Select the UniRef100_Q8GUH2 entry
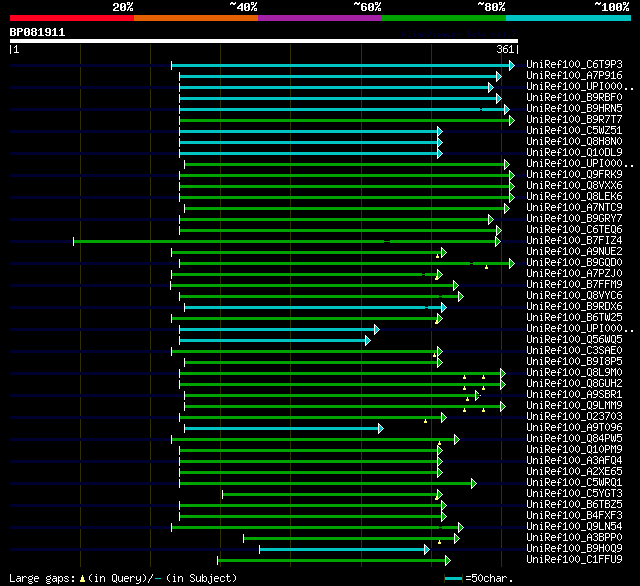640x586 pixels. (x=574, y=384)
